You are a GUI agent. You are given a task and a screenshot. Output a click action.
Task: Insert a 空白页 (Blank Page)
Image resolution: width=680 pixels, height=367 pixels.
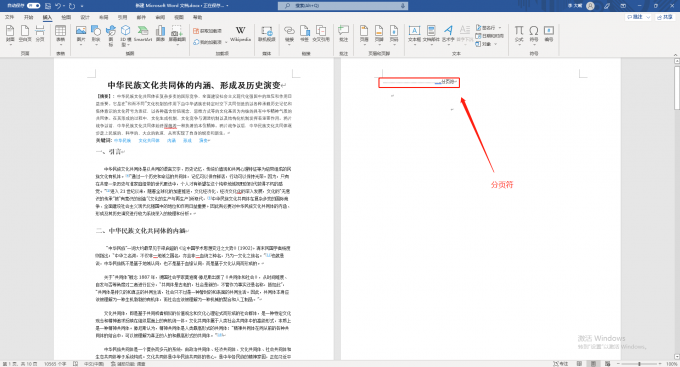25,34
